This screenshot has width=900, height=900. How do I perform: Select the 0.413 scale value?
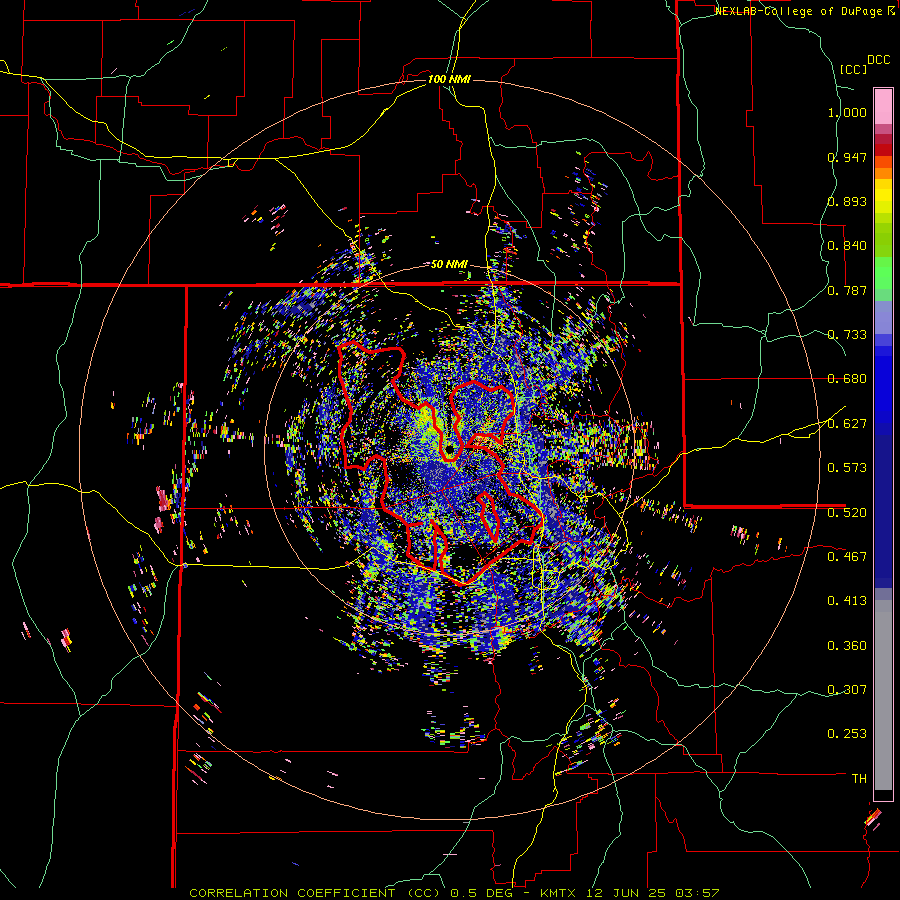click(x=847, y=601)
